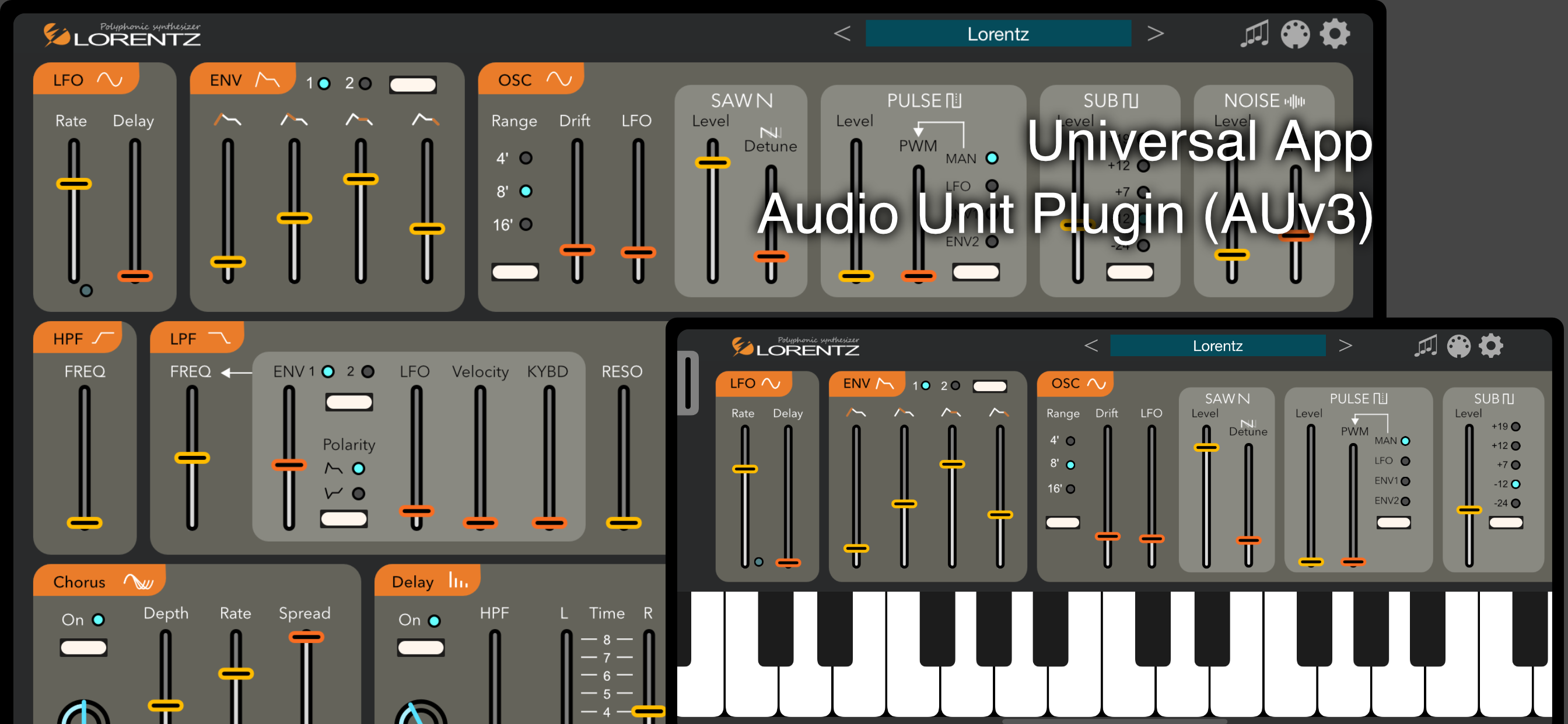Click the Chorus waveform header icon
Image resolution: width=1568 pixels, height=724 pixels.
click(139, 582)
